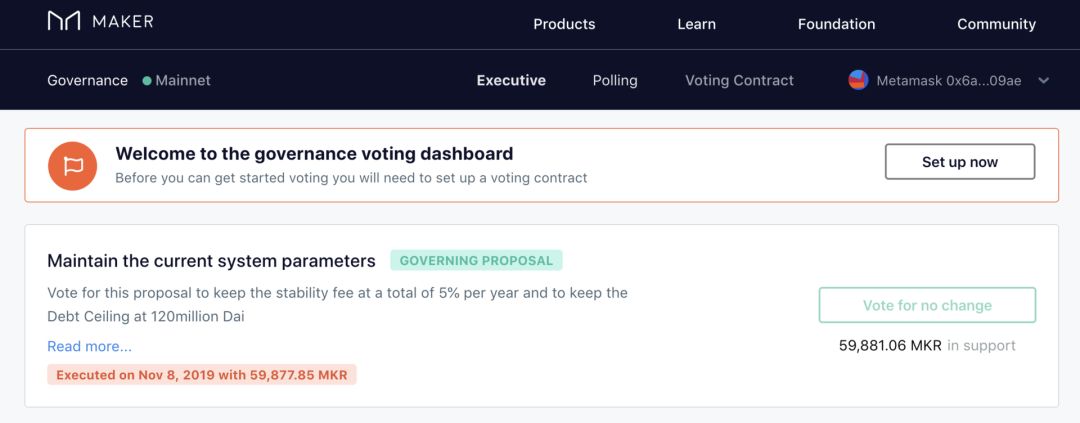Switch to the Polling tab
The width and height of the screenshot is (1080, 423).
(x=615, y=81)
